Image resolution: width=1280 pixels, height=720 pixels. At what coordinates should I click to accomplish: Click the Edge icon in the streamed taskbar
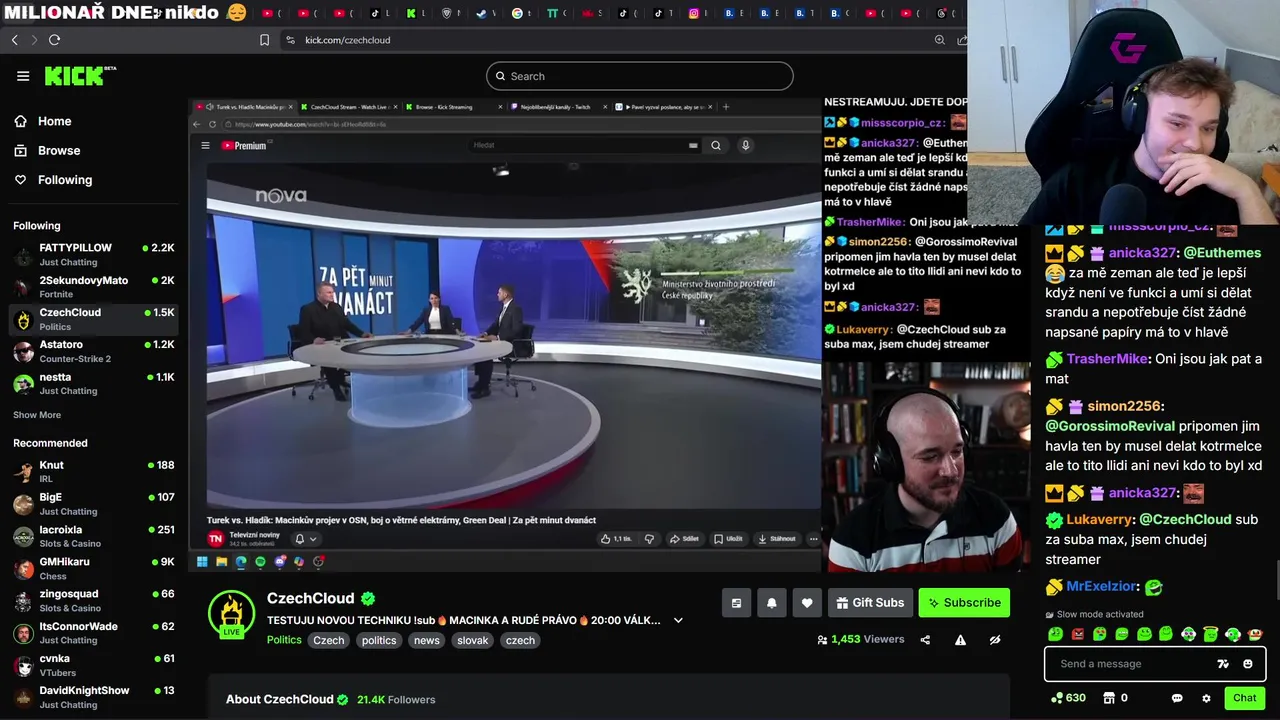(x=241, y=562)
